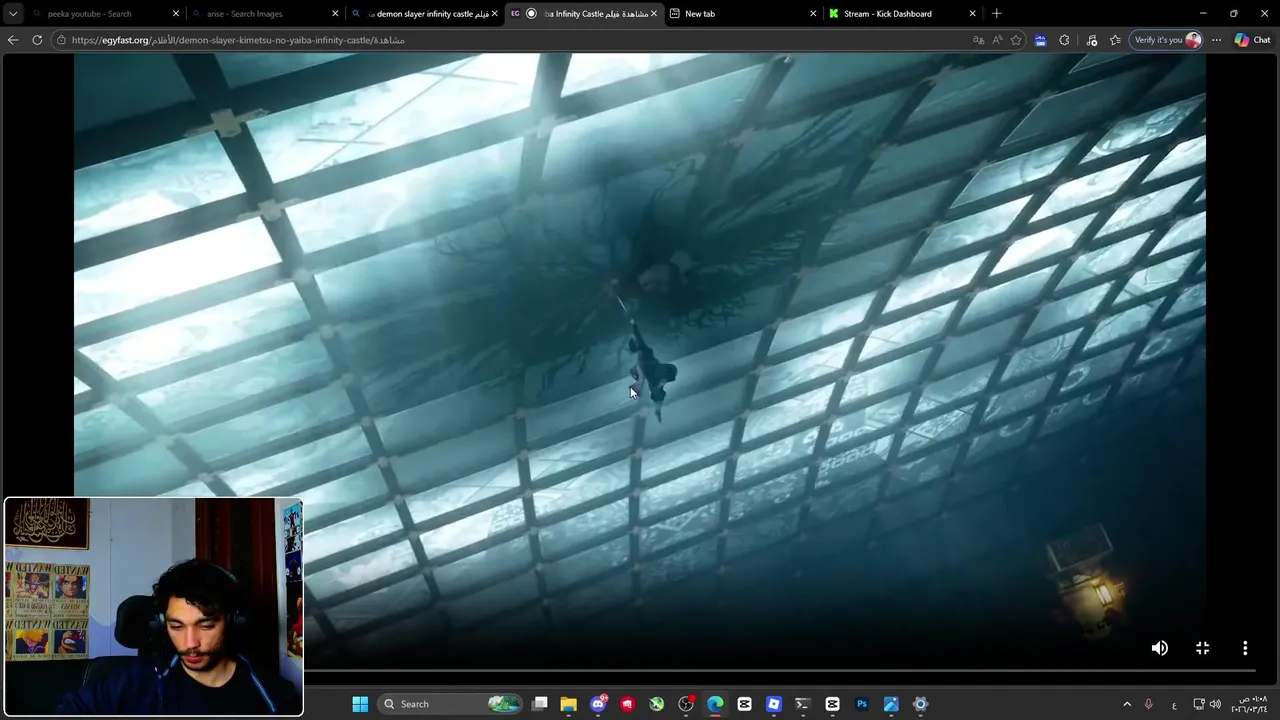The width and height of the screenshot is (1280, 720).
Task: Open network and volume quick settings
Action: (x=1207, y=704)
